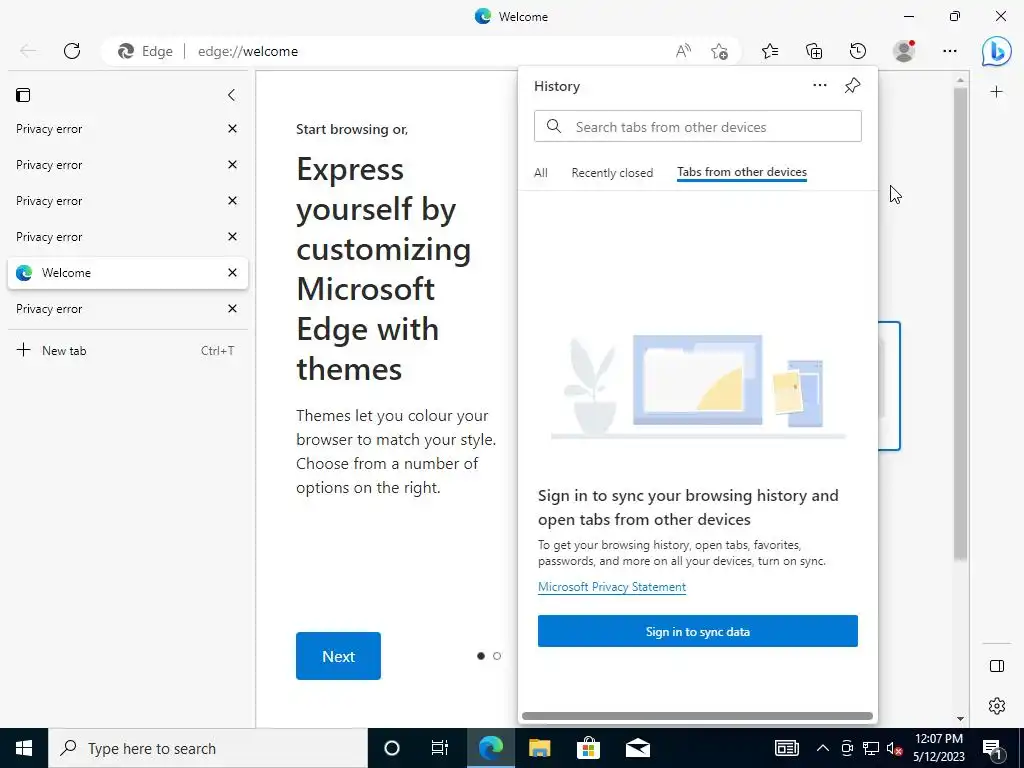This screenshot has height=768, width=1024.
Task: Click the Next button on the welcome page
Action: coord(338,656)
